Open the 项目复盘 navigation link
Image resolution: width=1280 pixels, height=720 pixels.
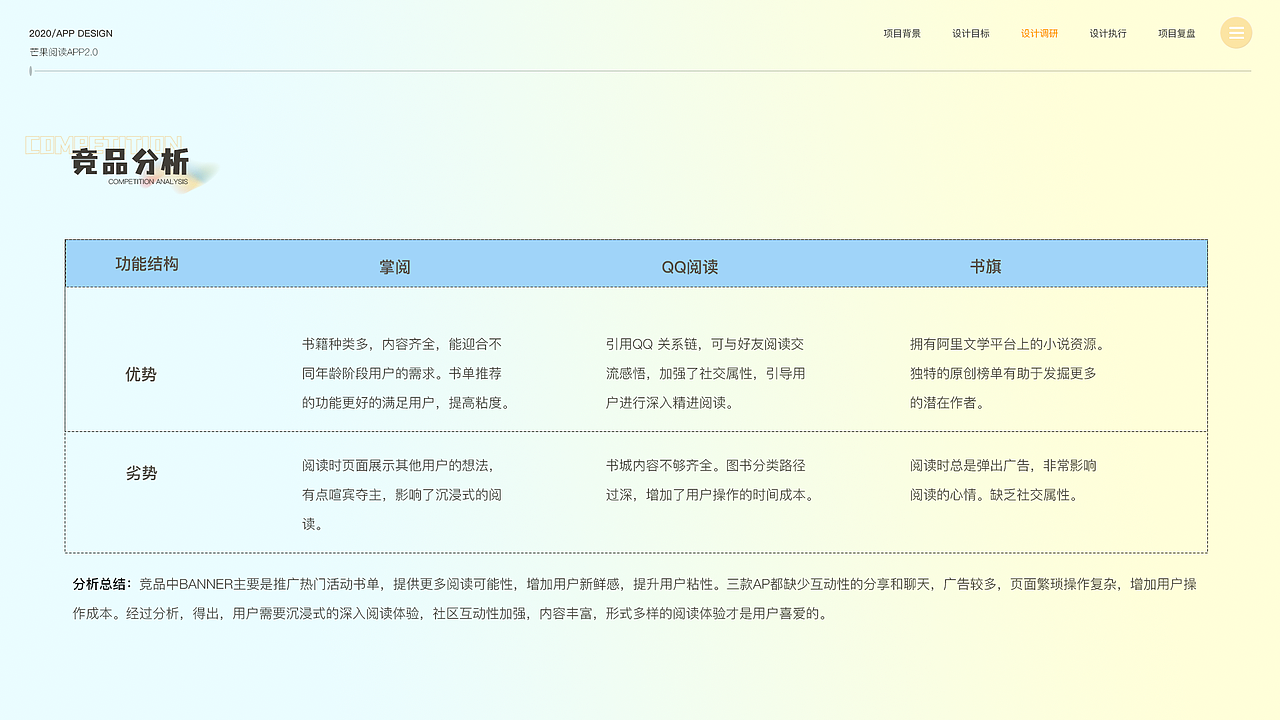pos(1177,33)
